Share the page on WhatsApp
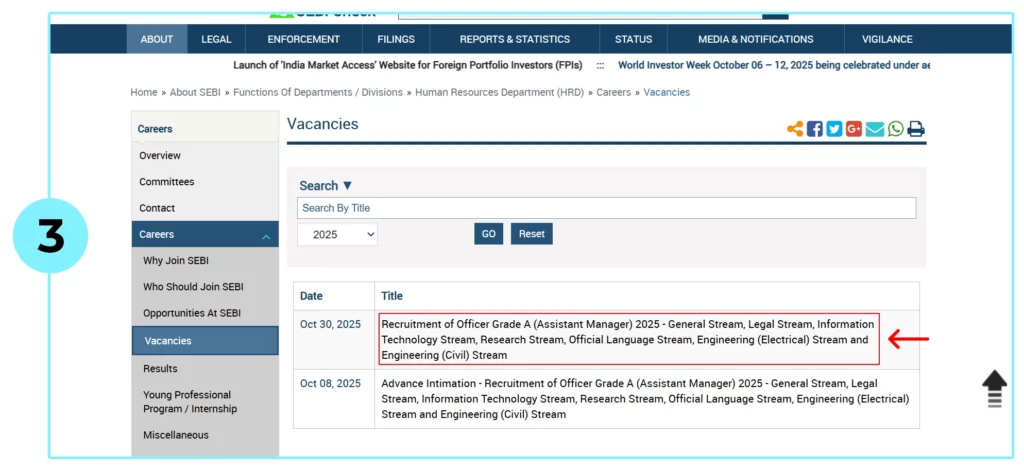Image resolution: width=1024 pixels, height=471 pixels. point(895,129)
